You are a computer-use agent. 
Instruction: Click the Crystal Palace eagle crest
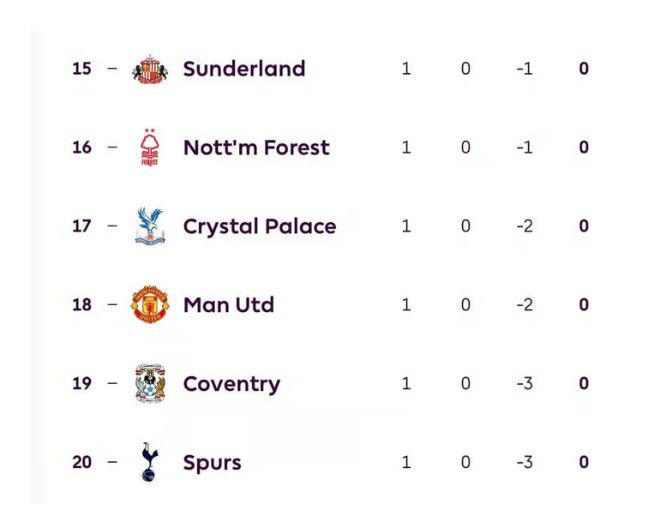(150, 226)
